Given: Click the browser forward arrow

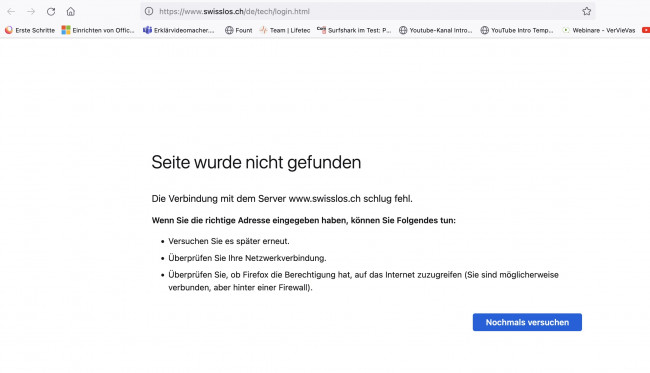Looking at the screenshot, I should click(31, 12).
